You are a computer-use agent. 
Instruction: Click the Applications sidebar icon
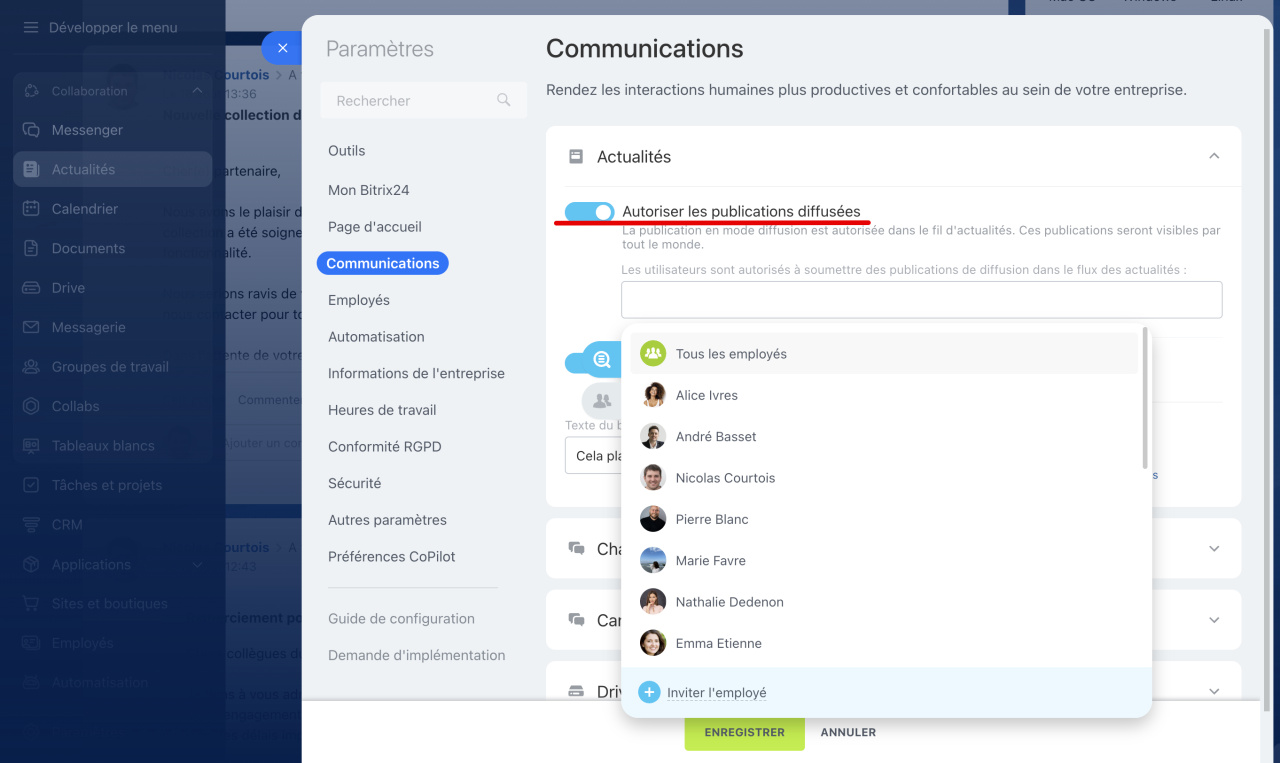[31, 564]
